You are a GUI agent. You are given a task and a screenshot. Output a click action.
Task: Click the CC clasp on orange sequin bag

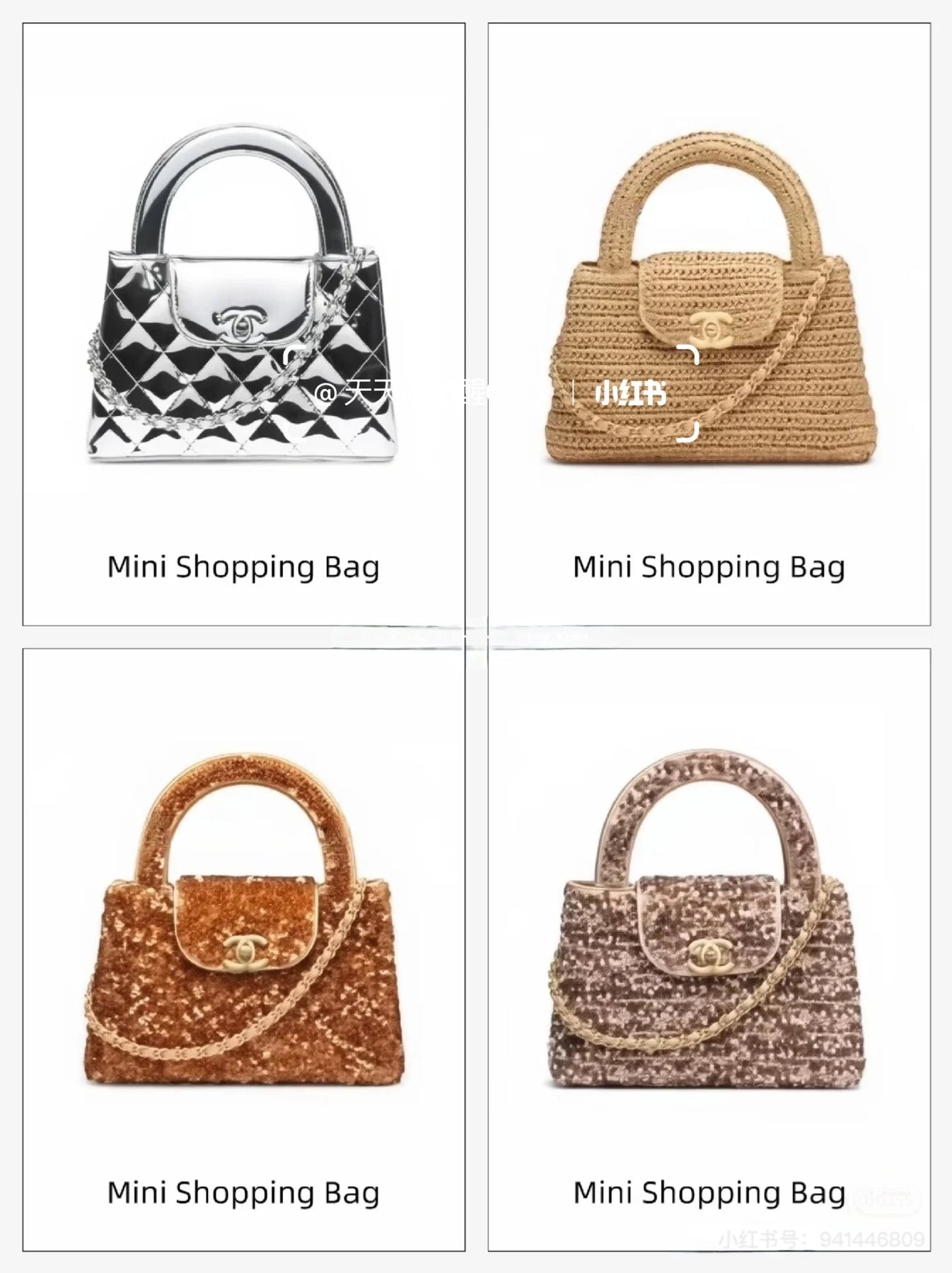[243, 950]
